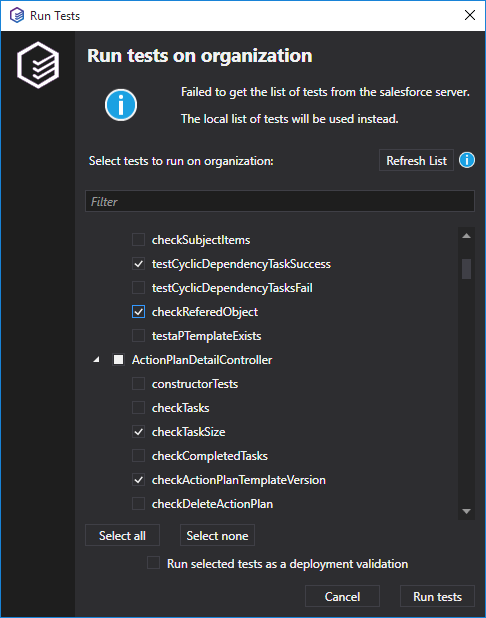Select the checkDeleteActionPlan test item
This screenshot has width=486, height=618.
click(x=212, y=504)
